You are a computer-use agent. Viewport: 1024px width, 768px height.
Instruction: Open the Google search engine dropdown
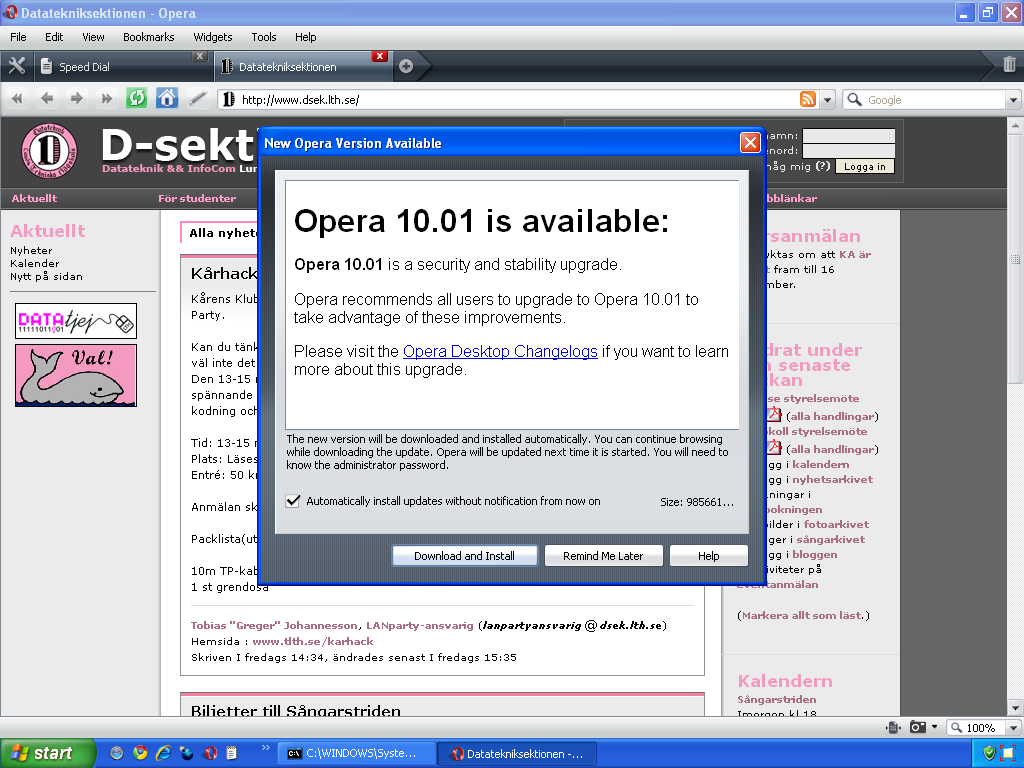point(1013,100)
